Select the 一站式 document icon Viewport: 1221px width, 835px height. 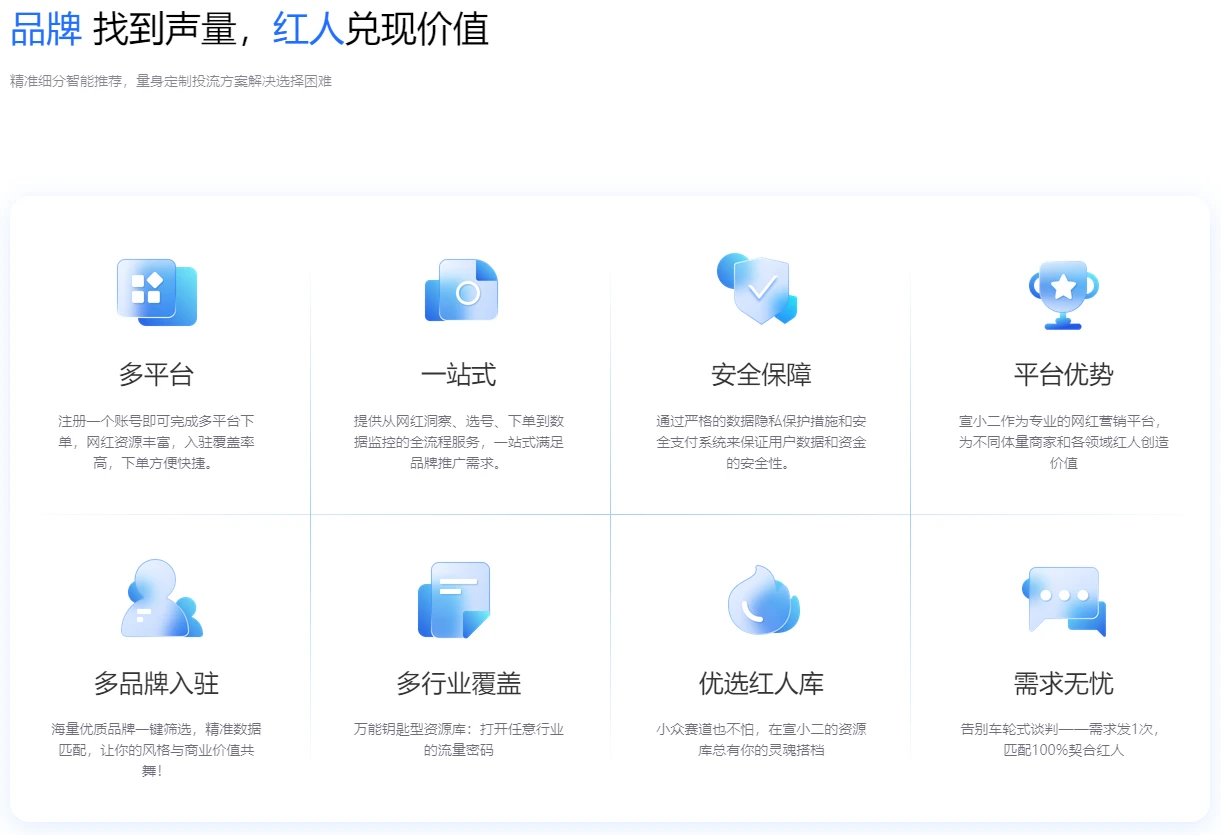point(460,291)
